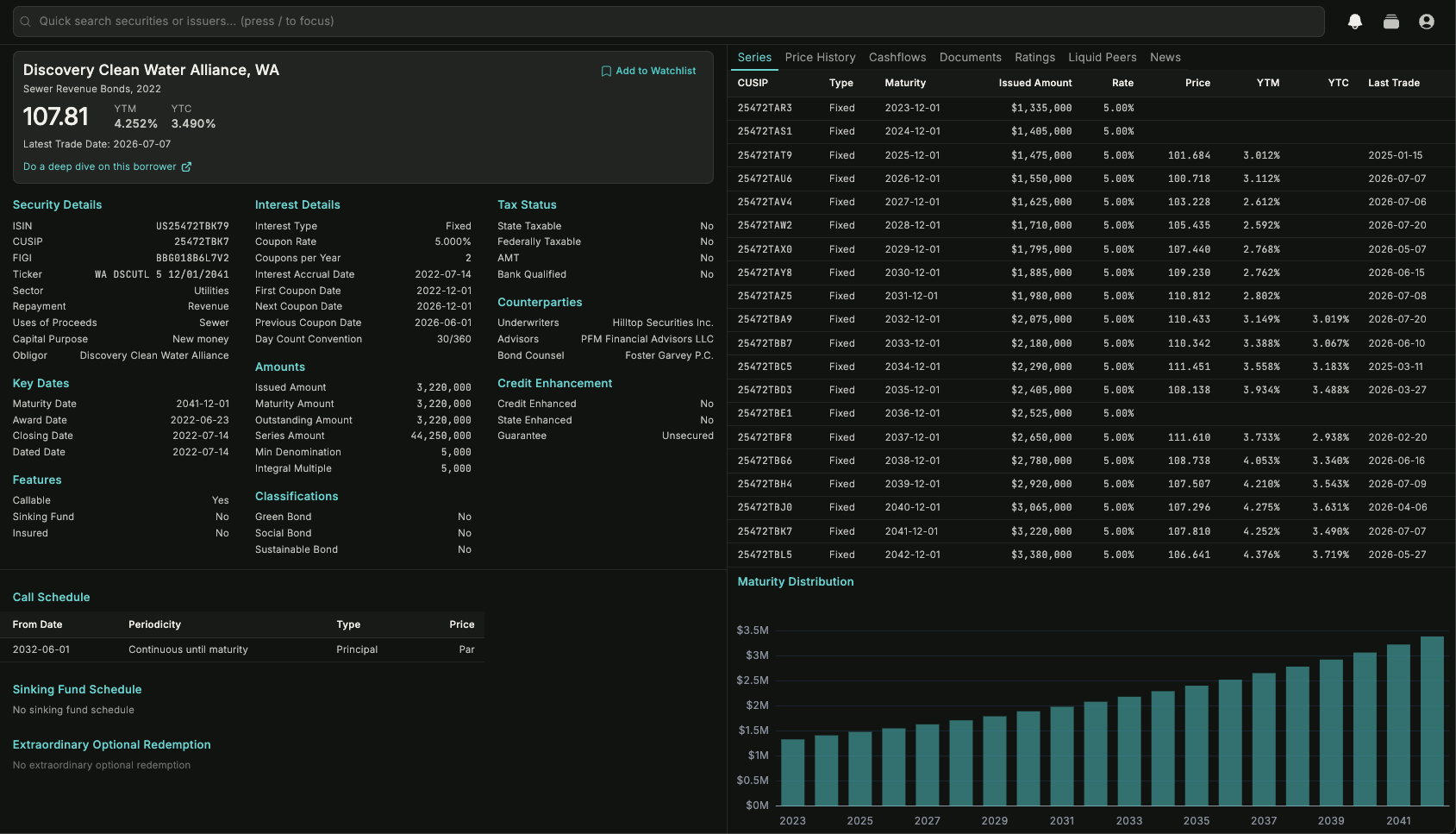Click the Maturity Date value 2041-12-01

point(203,404)
